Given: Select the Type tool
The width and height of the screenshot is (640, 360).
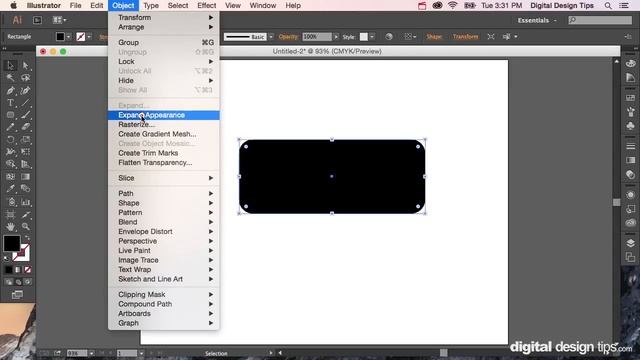Looking at the screenshot, I should [10, 103].
